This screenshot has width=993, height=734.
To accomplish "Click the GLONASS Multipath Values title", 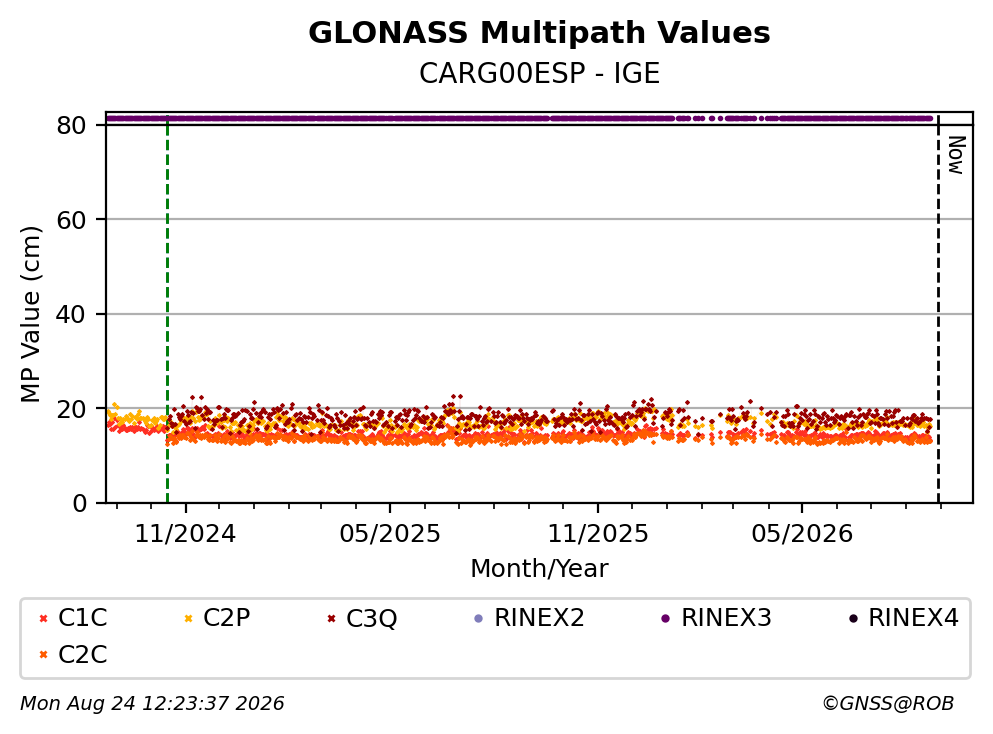I will point(539,33).
